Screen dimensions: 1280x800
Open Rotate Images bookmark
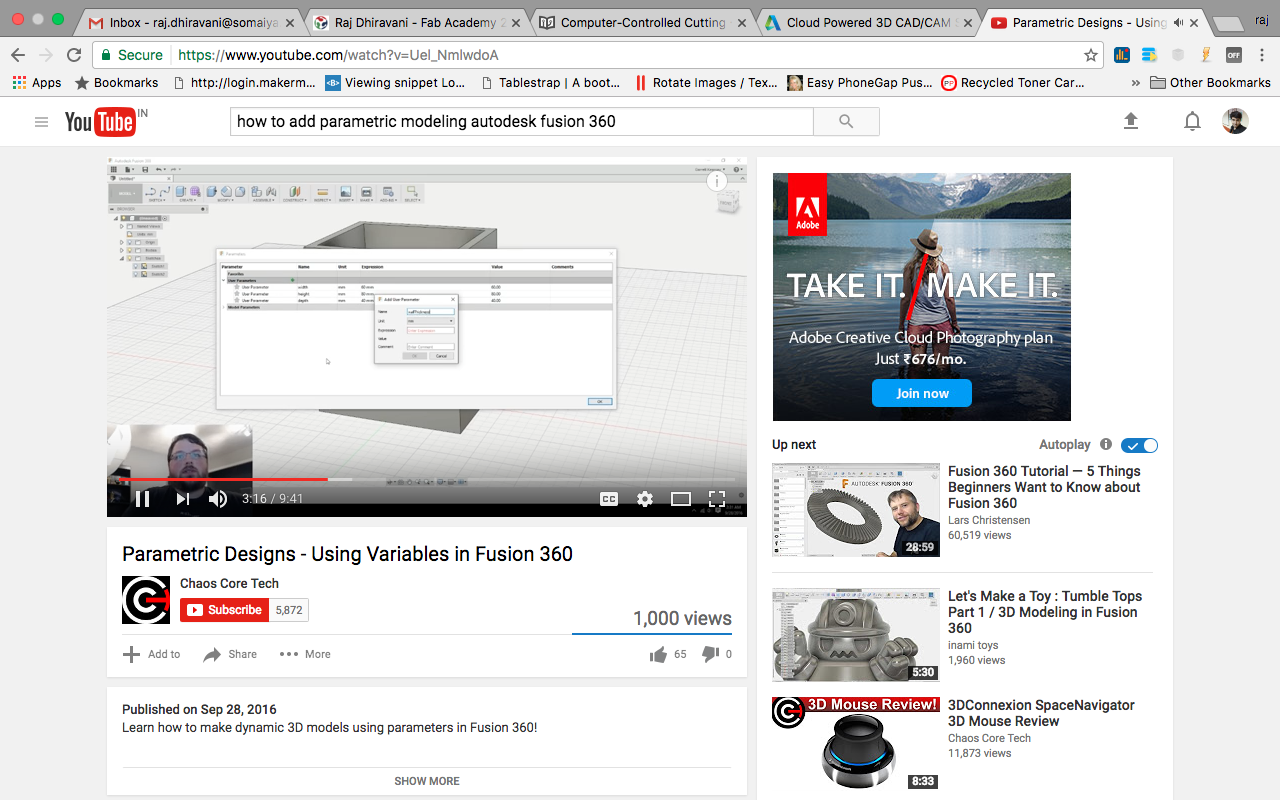coord(706,83)
